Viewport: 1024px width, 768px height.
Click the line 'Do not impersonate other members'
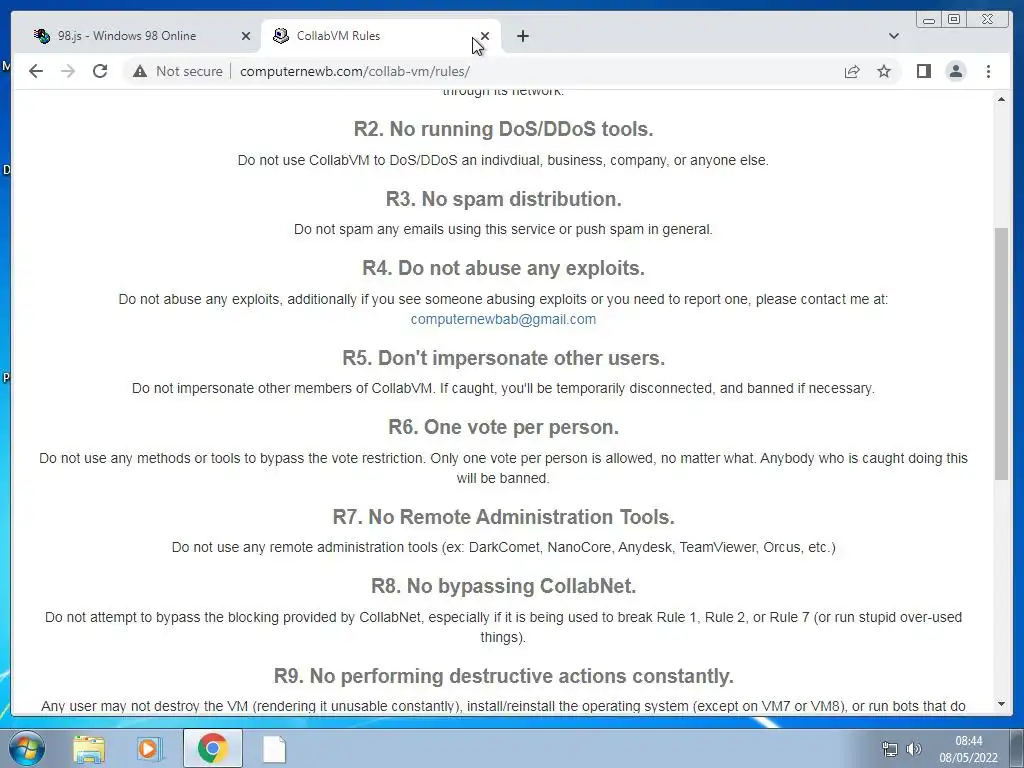click(503, 388)
